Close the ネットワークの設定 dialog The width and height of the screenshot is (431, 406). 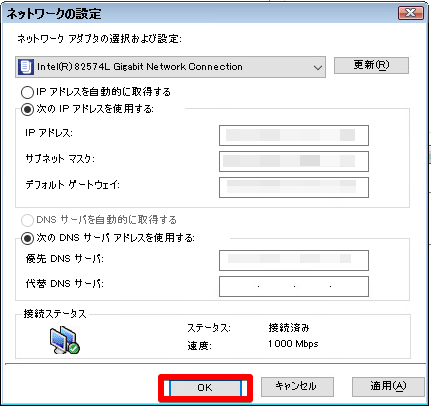pyautogui.click(x=411, y=13)
